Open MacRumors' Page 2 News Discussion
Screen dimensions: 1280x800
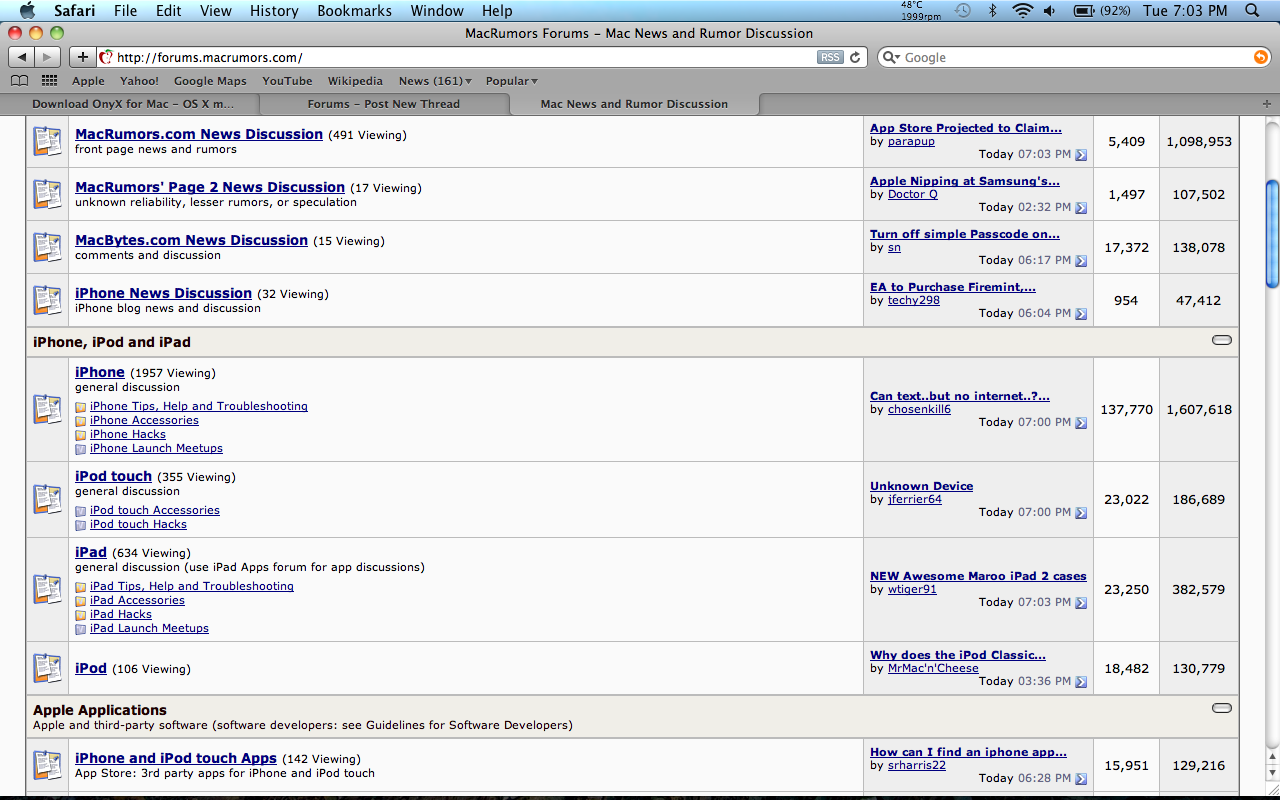[x=210, y=187]
